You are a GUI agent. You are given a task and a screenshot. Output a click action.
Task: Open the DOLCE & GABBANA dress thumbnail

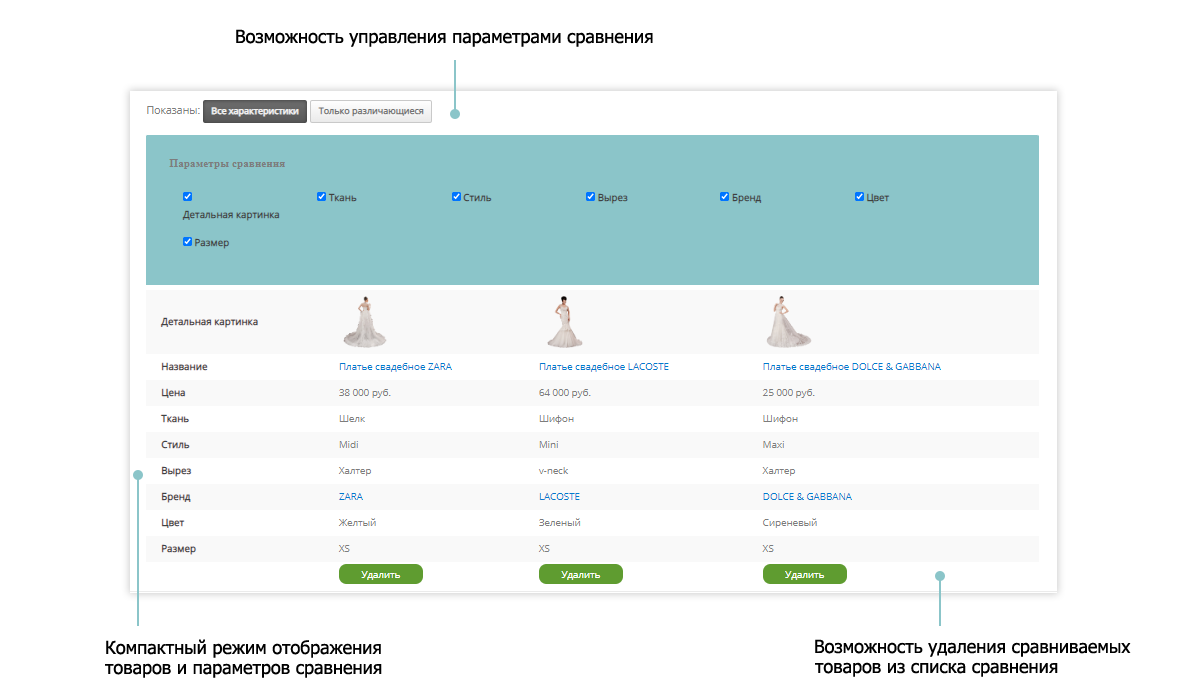point(788,322)
